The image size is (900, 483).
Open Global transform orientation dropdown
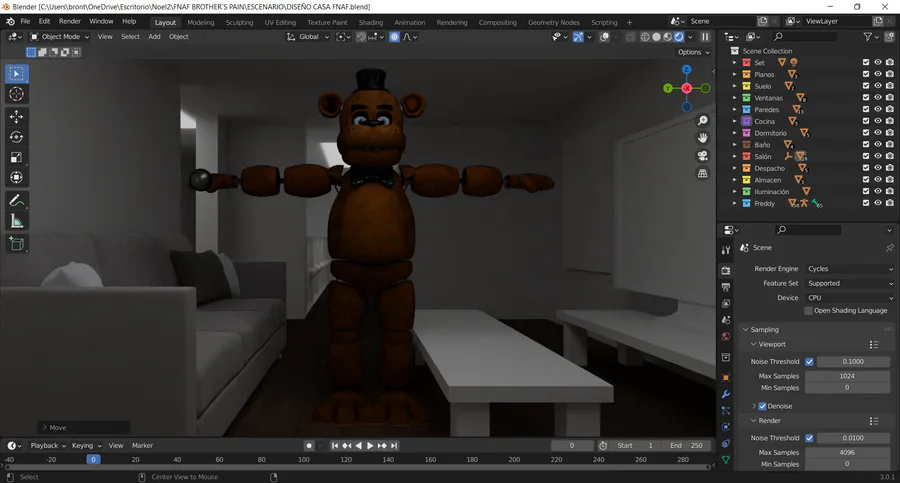pos(308,37)
